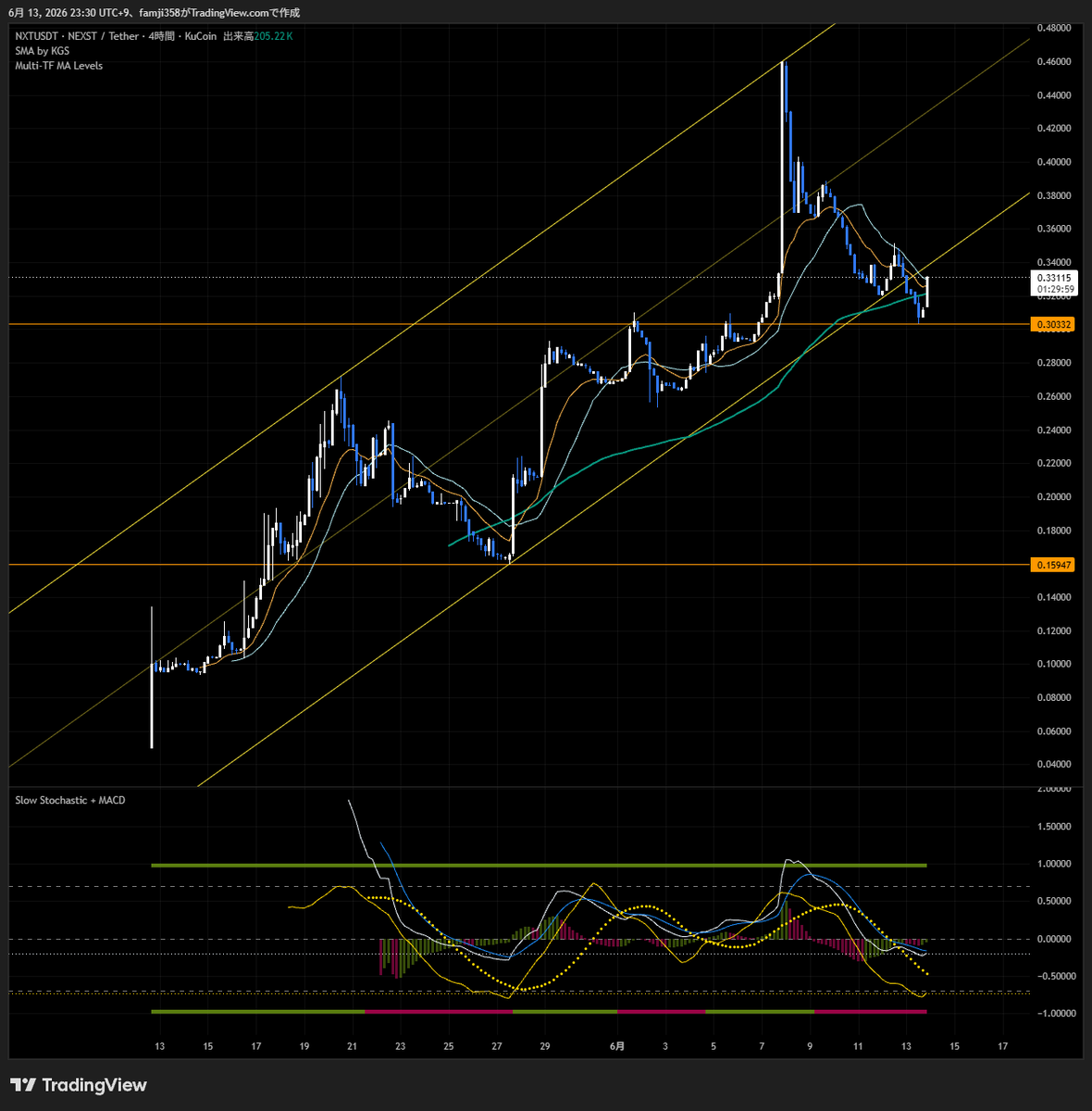Select the orange price label 0.15947

tap(1054, 565)
